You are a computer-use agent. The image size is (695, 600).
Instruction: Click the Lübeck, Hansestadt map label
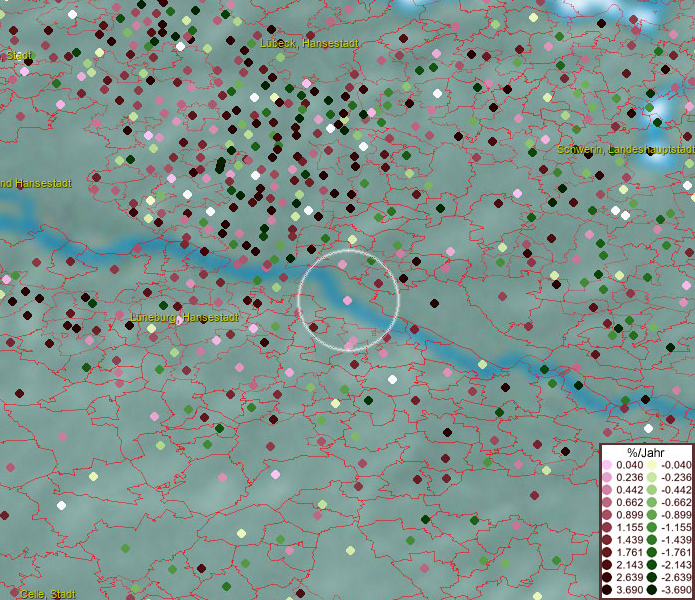(309, 43)
